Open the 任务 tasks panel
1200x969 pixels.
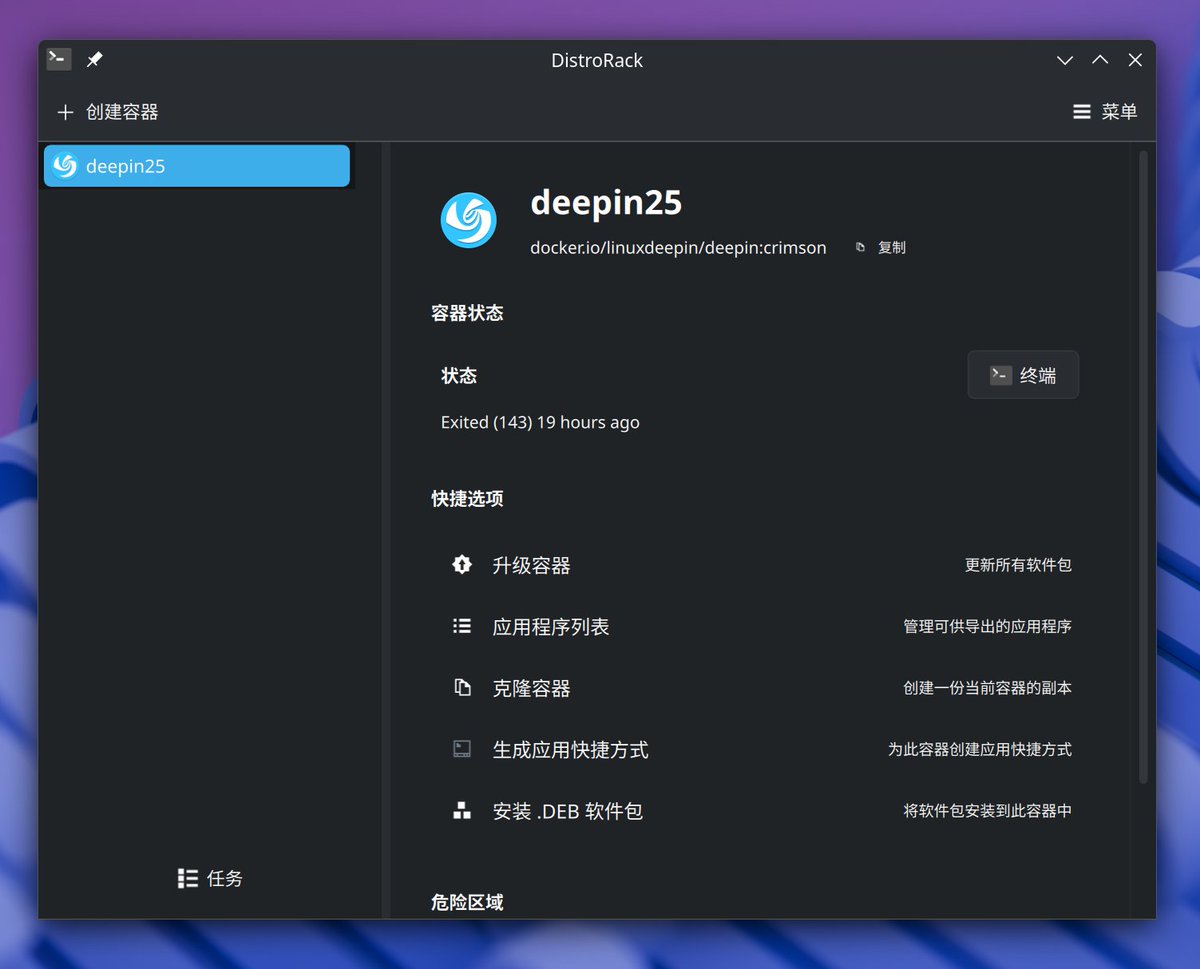coord(210,878)
